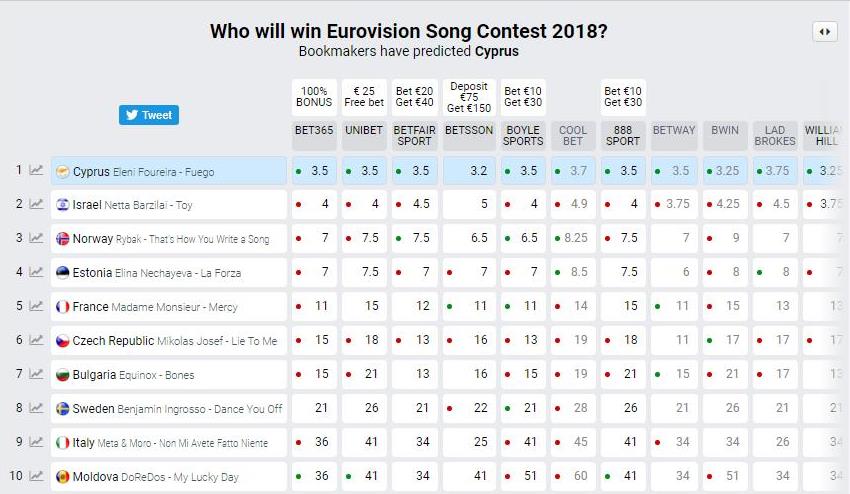Viewport: 850px width, 494px height.
Task: Expand table width with arrows button
Action: tap(825, 31)
